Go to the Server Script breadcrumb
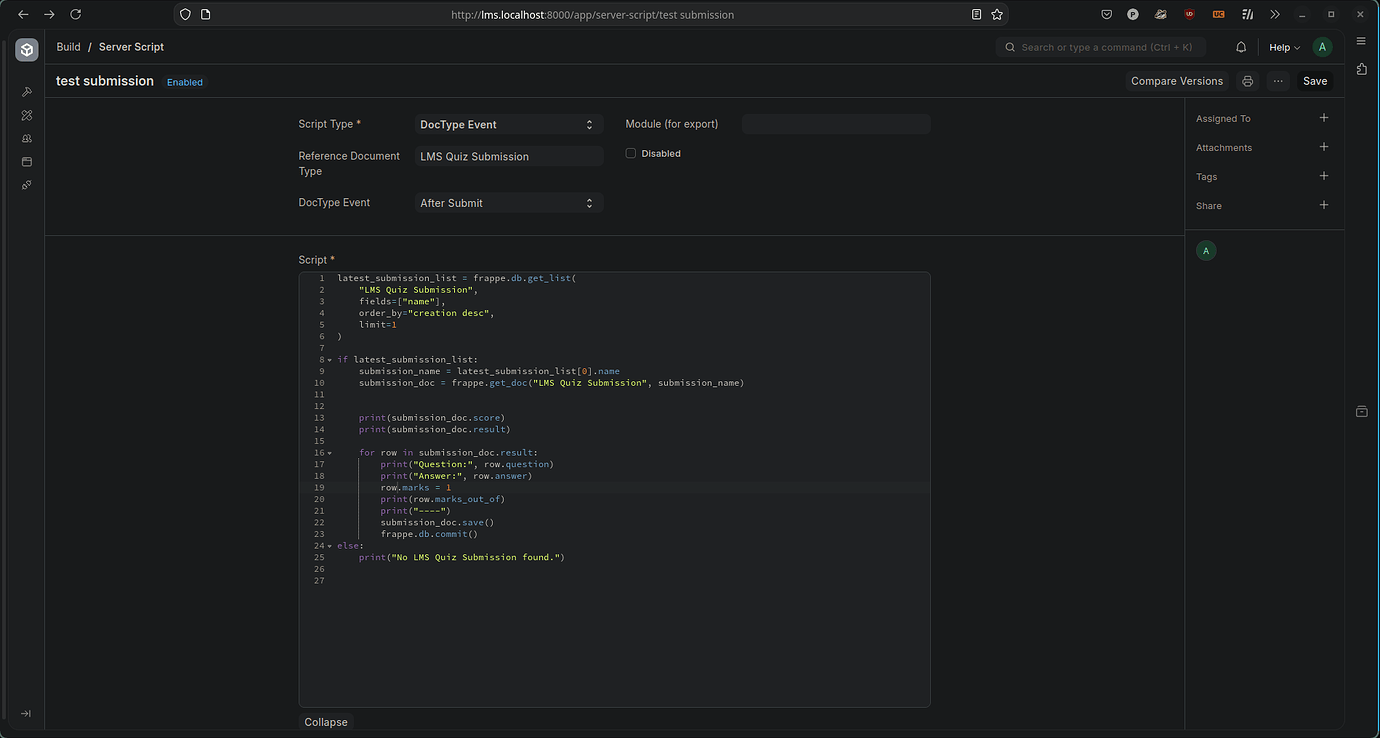The image size is (1380, 738). pyautogui.click(x=131, y=47)
